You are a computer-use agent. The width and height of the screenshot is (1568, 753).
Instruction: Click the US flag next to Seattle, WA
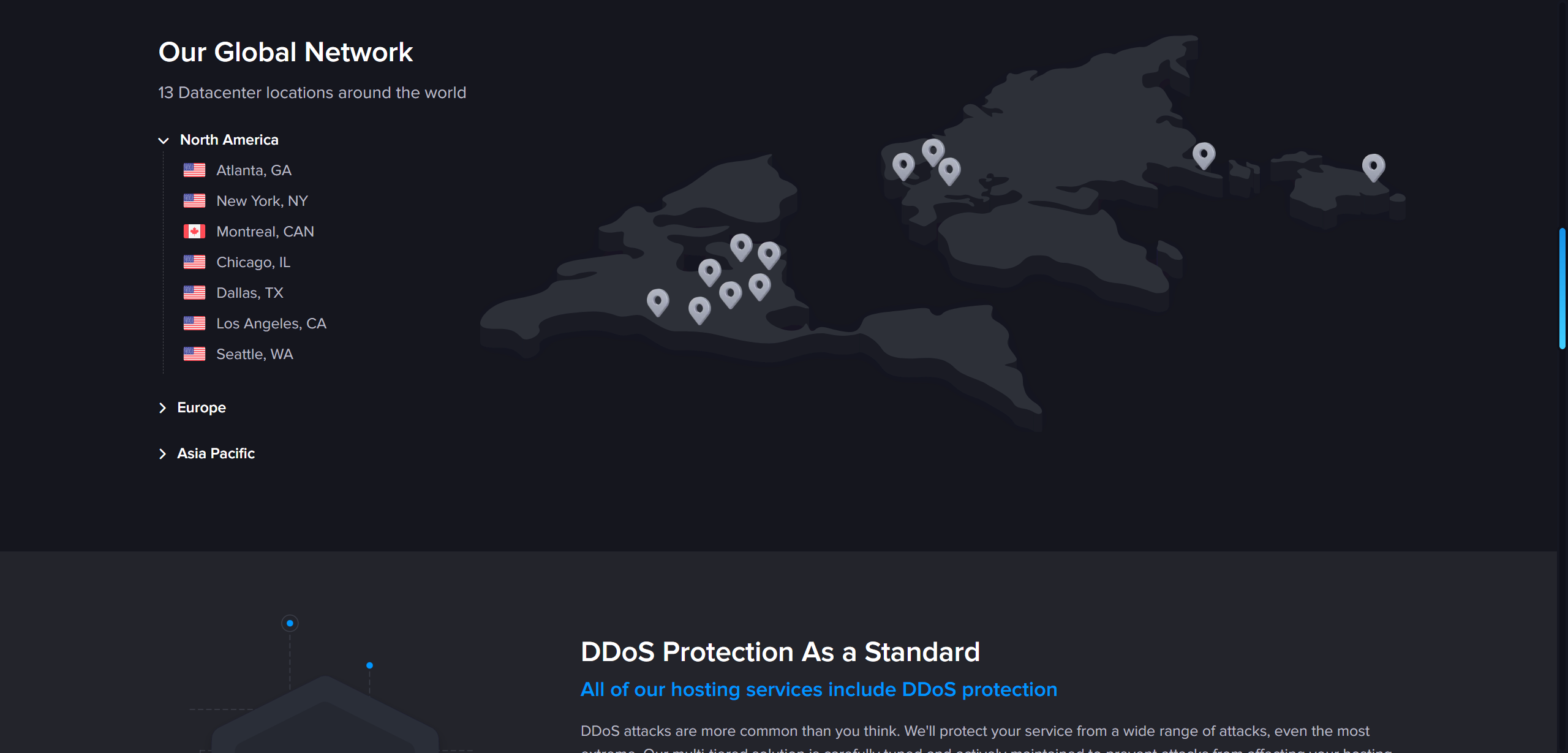pyautogui.click(x=194, y=354)
